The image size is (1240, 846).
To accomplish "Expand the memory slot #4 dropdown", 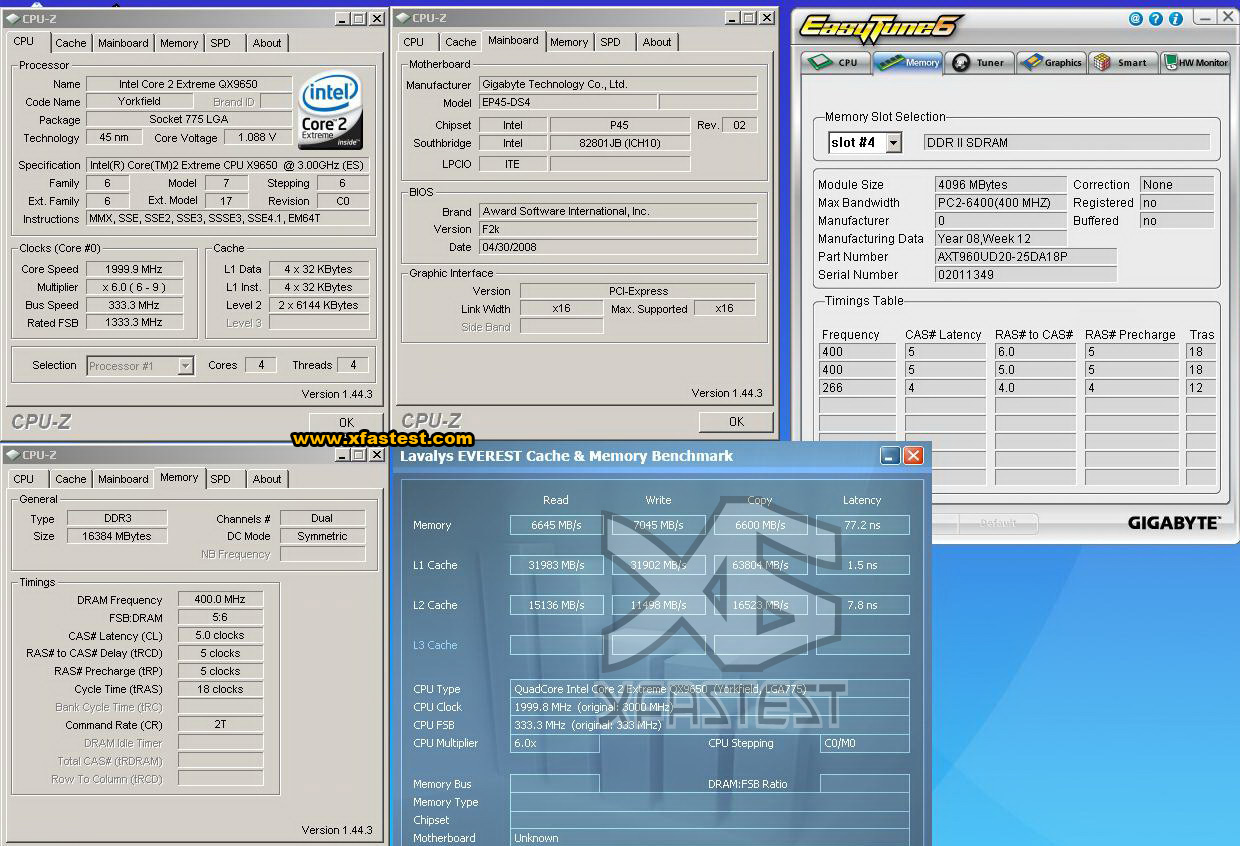I will pyautogui.click(x=893, y=143).
